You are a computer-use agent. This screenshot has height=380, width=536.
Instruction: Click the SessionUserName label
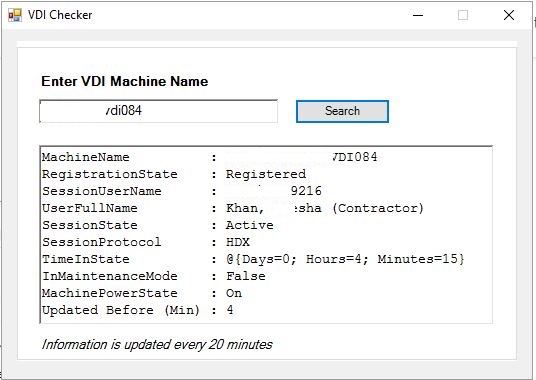(x=102, y=191)
